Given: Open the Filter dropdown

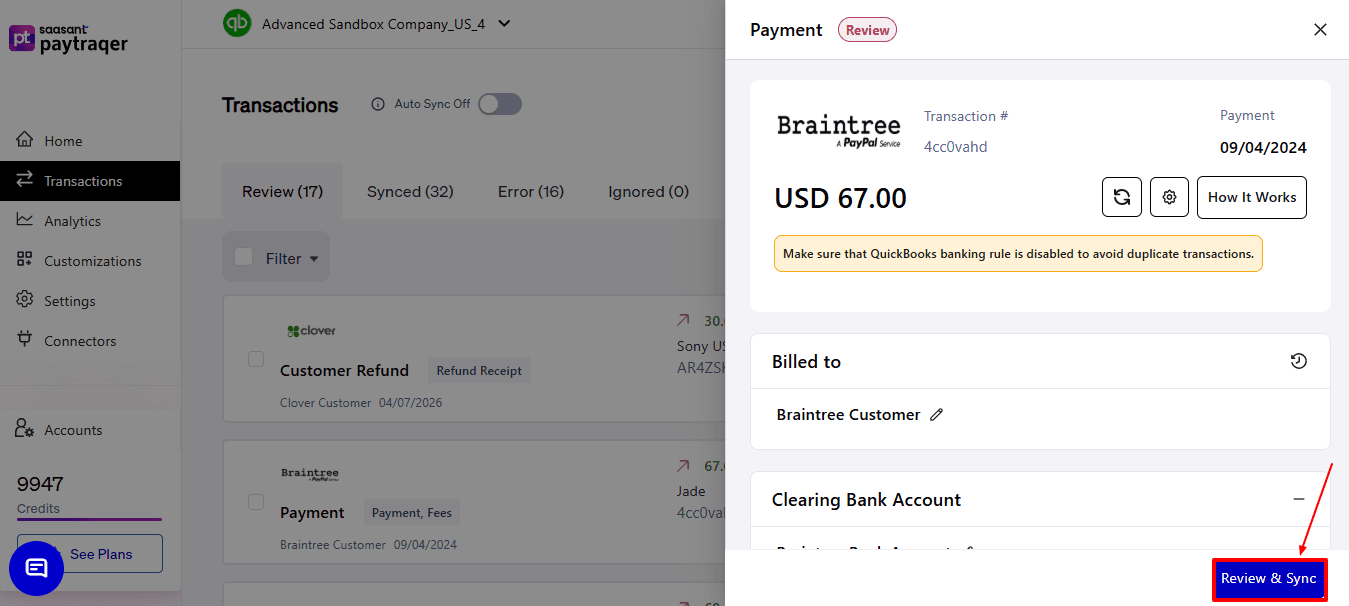Looking at the screenshot, I should point(276,257).
